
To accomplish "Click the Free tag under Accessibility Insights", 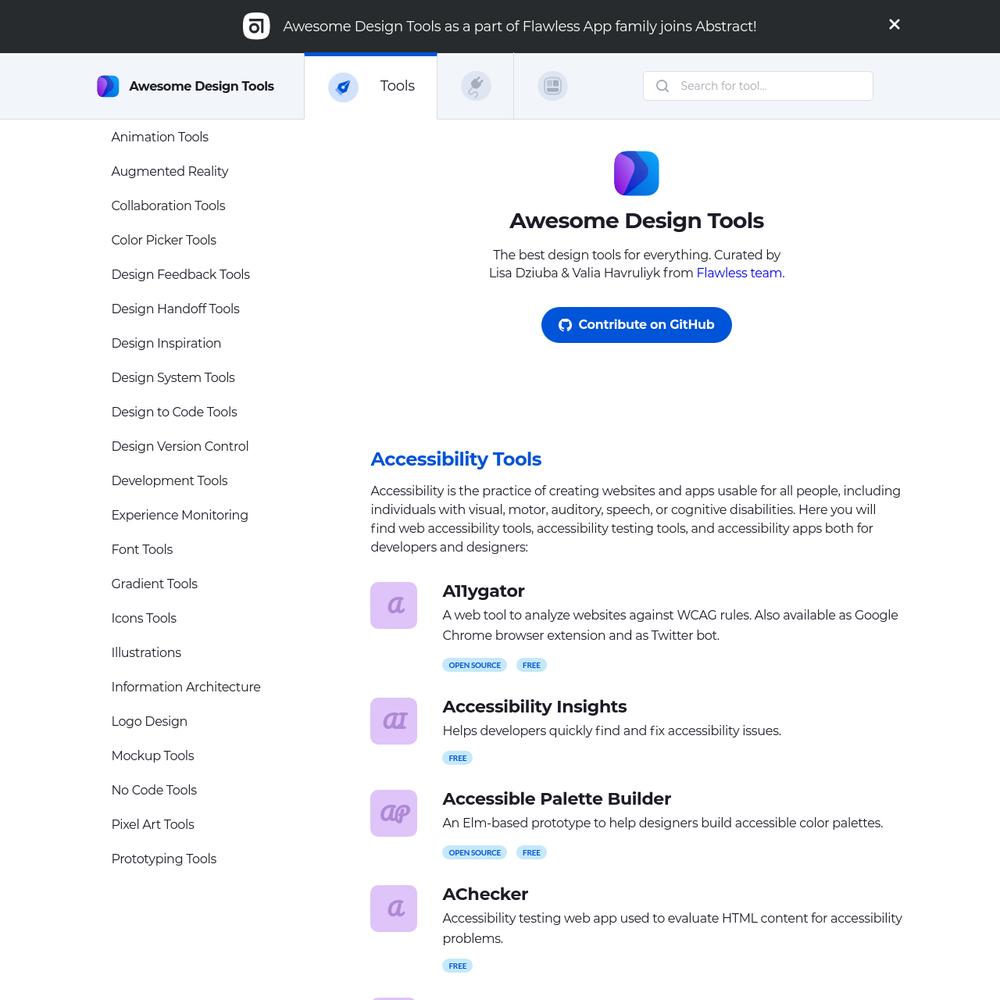I will 457,758.
